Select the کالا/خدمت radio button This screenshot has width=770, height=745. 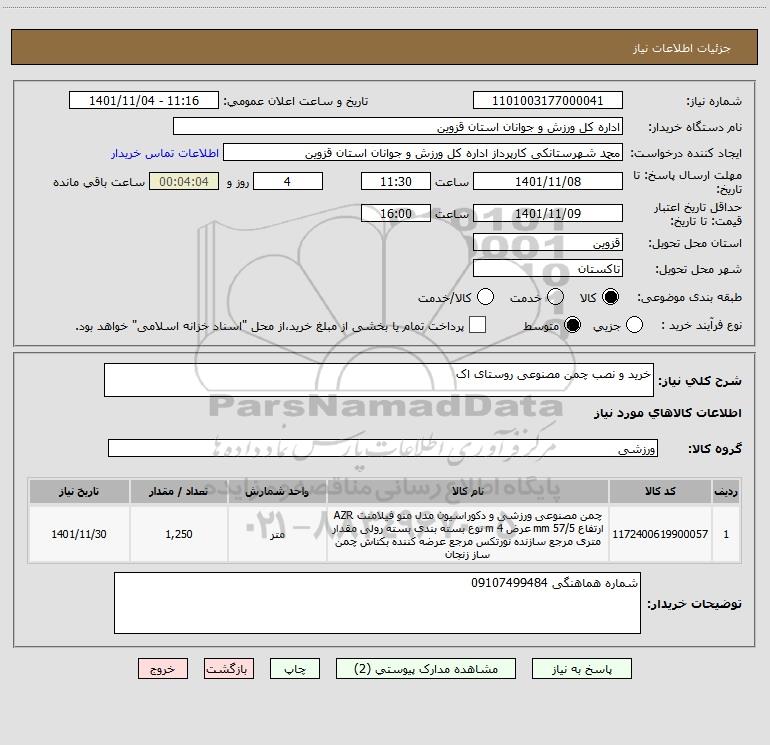[485, 297]
